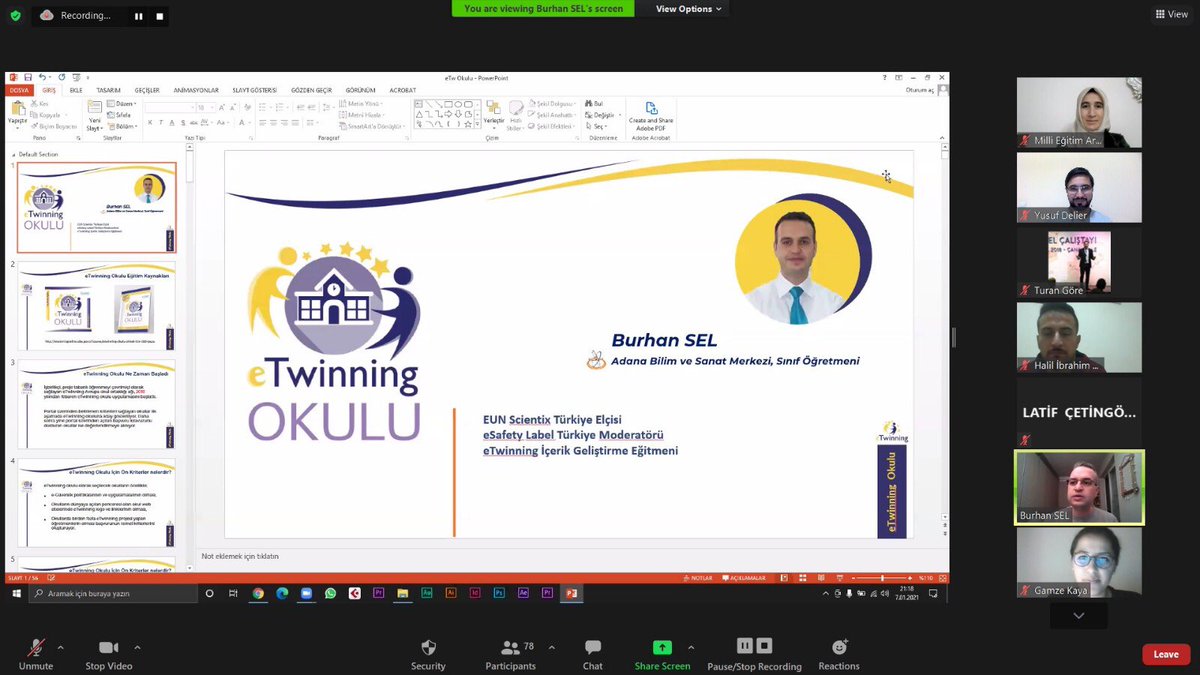
Task: Click the undo icon in quick access toolbar
Action: tap(44, 77)
